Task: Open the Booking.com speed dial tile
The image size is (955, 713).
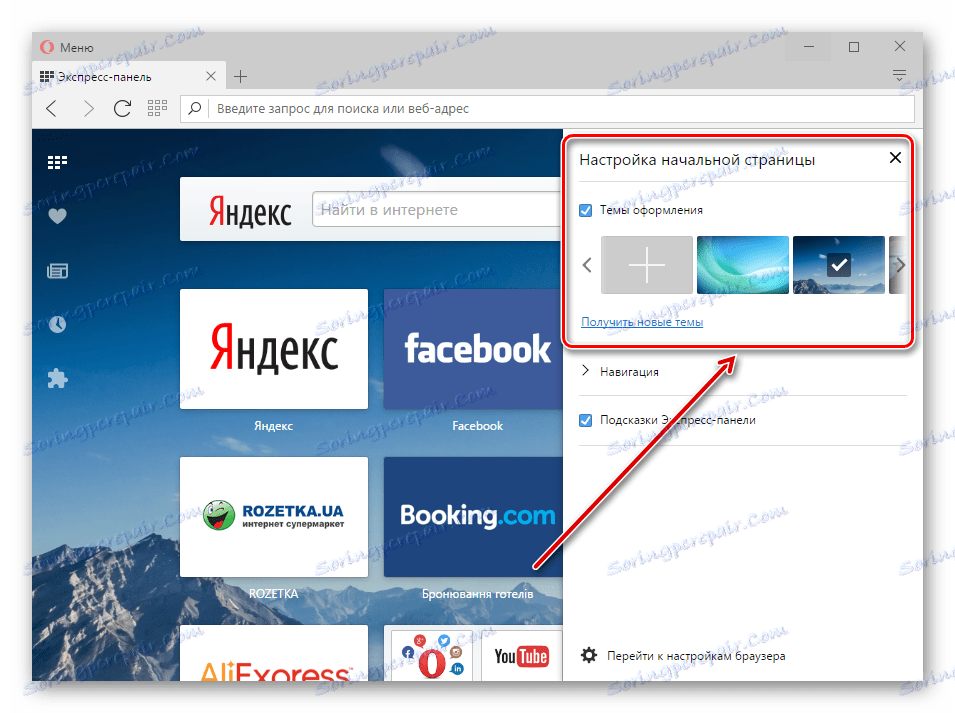Action: [473, 517]
